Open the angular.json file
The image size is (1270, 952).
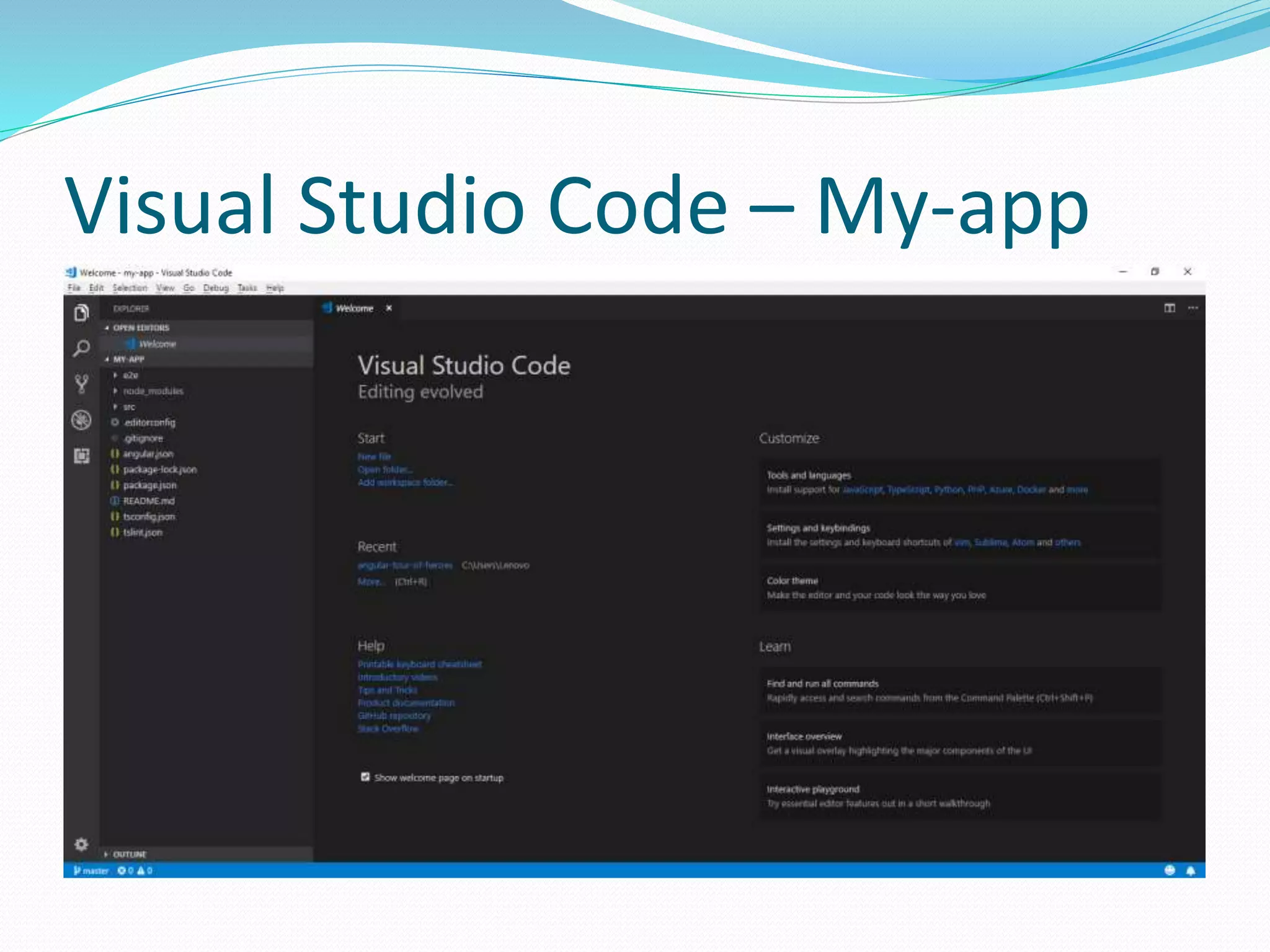tap(207, 454)
